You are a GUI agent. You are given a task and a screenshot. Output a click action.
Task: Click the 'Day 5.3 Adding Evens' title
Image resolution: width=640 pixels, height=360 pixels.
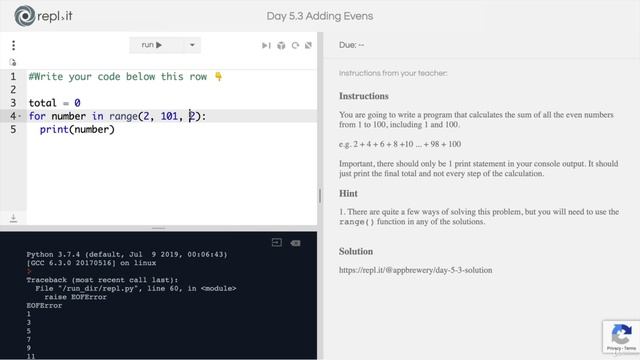tap(320, 16)
